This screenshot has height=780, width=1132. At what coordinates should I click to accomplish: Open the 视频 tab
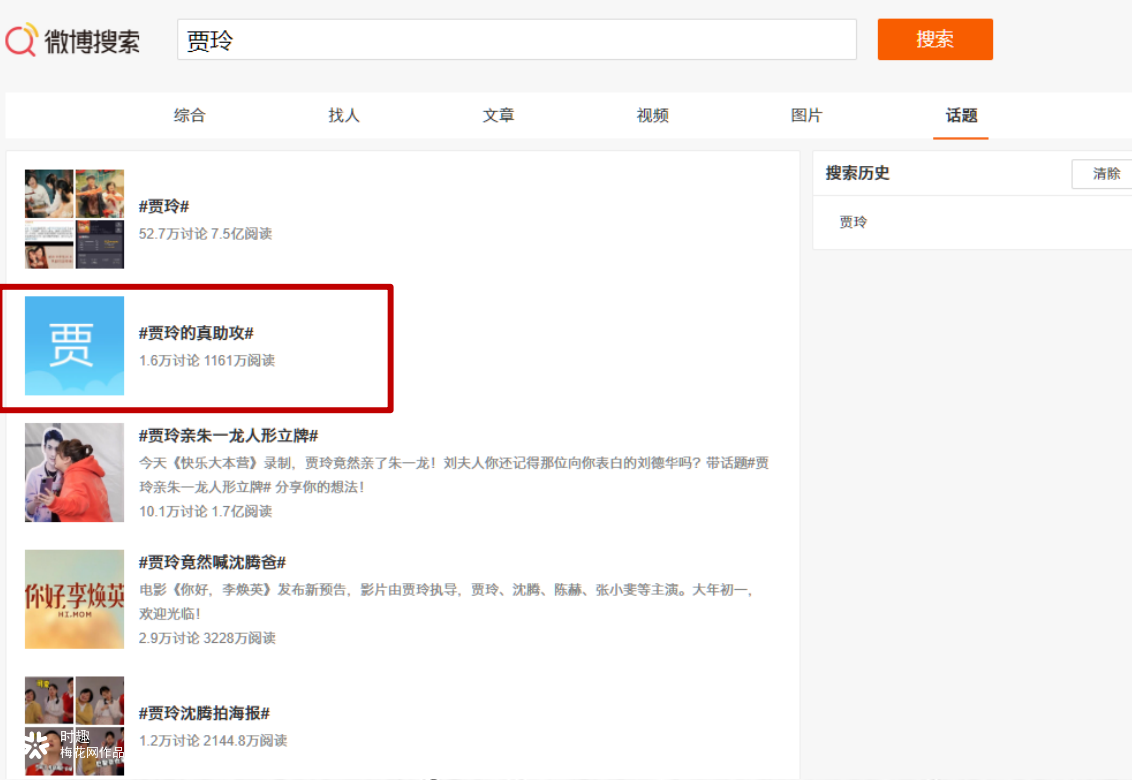(x=653, y=116)
